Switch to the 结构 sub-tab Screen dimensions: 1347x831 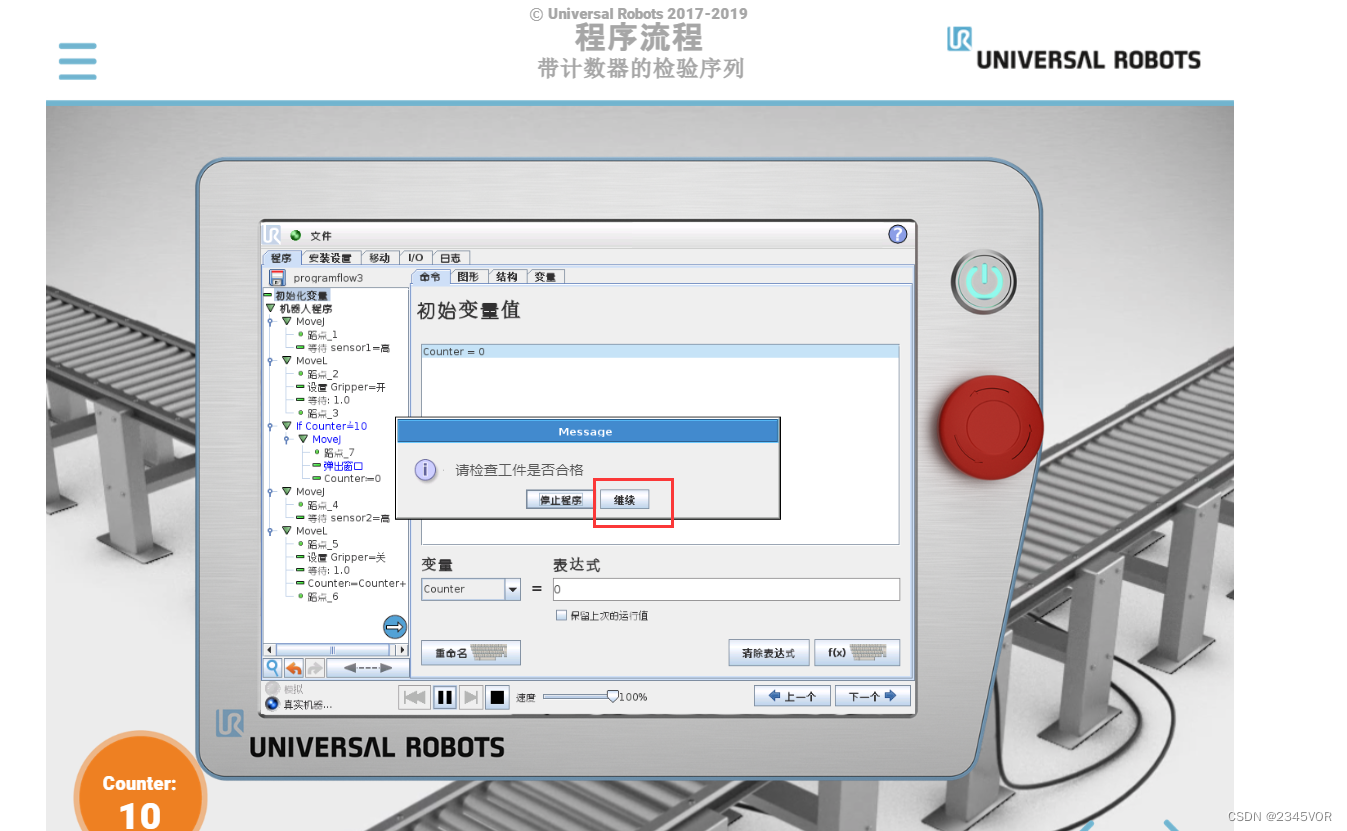[x=507, y=277]
